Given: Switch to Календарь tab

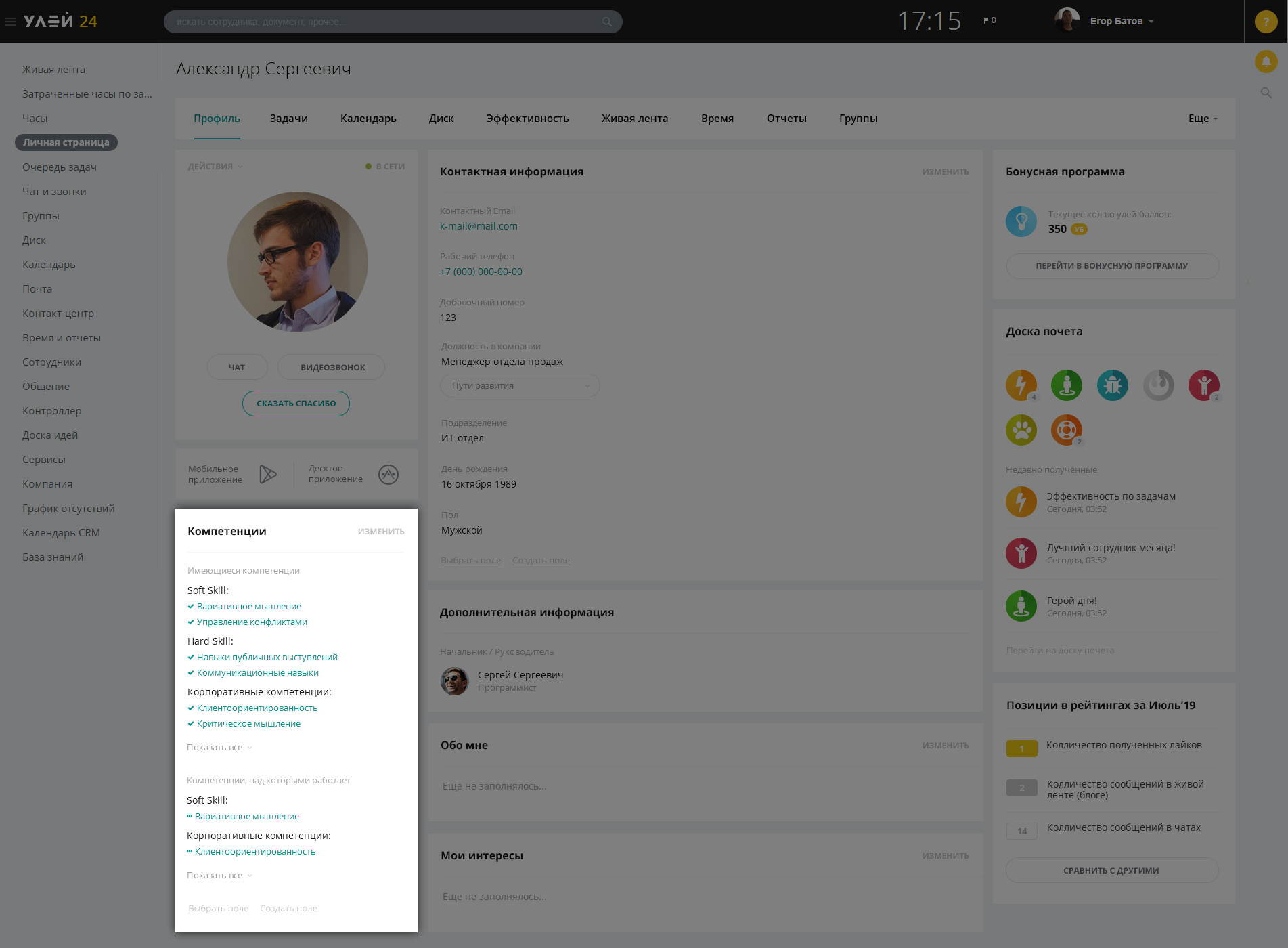Looking at the screenshot, I should click(x=368, y=118).
